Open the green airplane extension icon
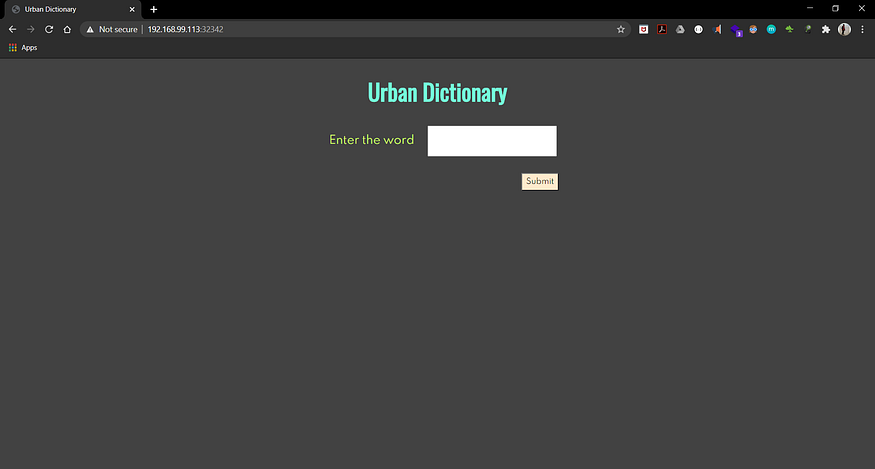Screen dimensions: 875x469 tap(790, 30)
